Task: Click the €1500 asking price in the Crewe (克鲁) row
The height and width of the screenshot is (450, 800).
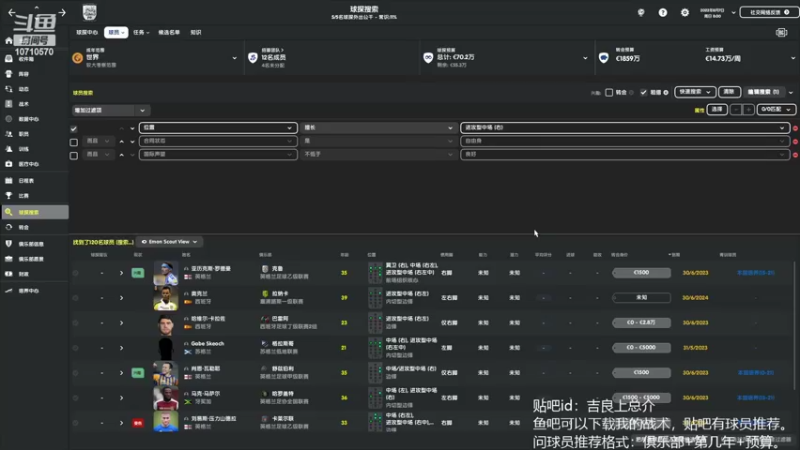Action: pyautogui.click(x=641, y=273)
